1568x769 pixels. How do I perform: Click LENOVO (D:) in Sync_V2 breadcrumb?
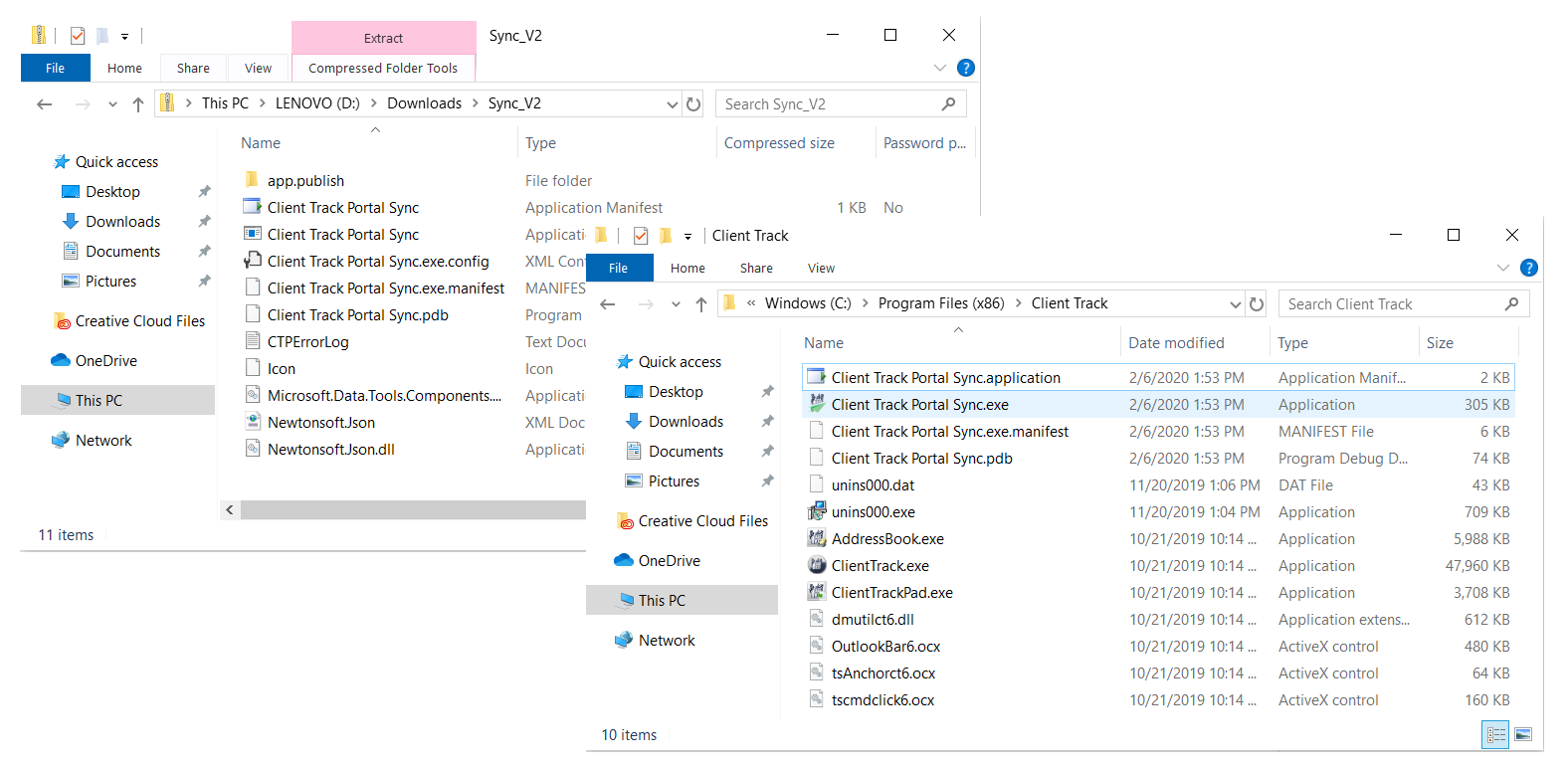pos(317,103)
